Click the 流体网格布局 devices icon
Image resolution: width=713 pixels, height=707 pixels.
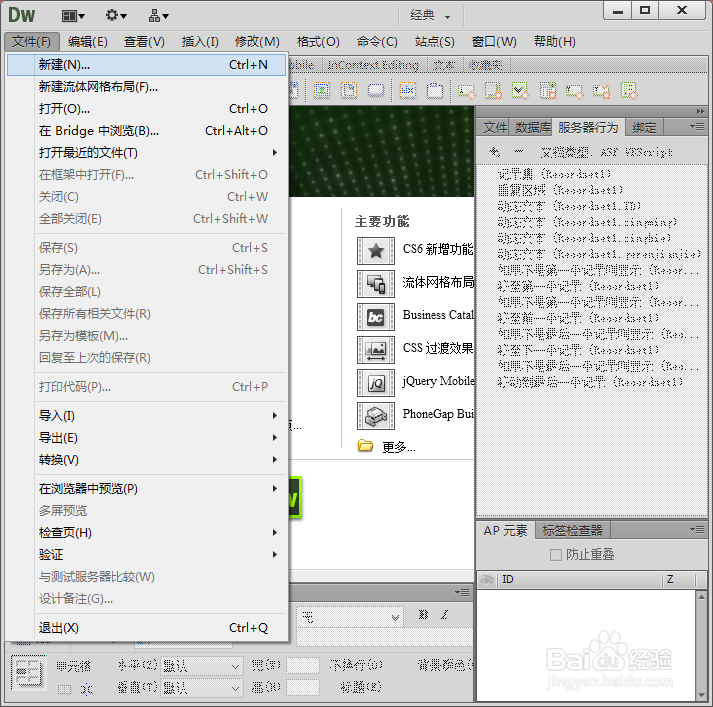(x=376, y=284)
